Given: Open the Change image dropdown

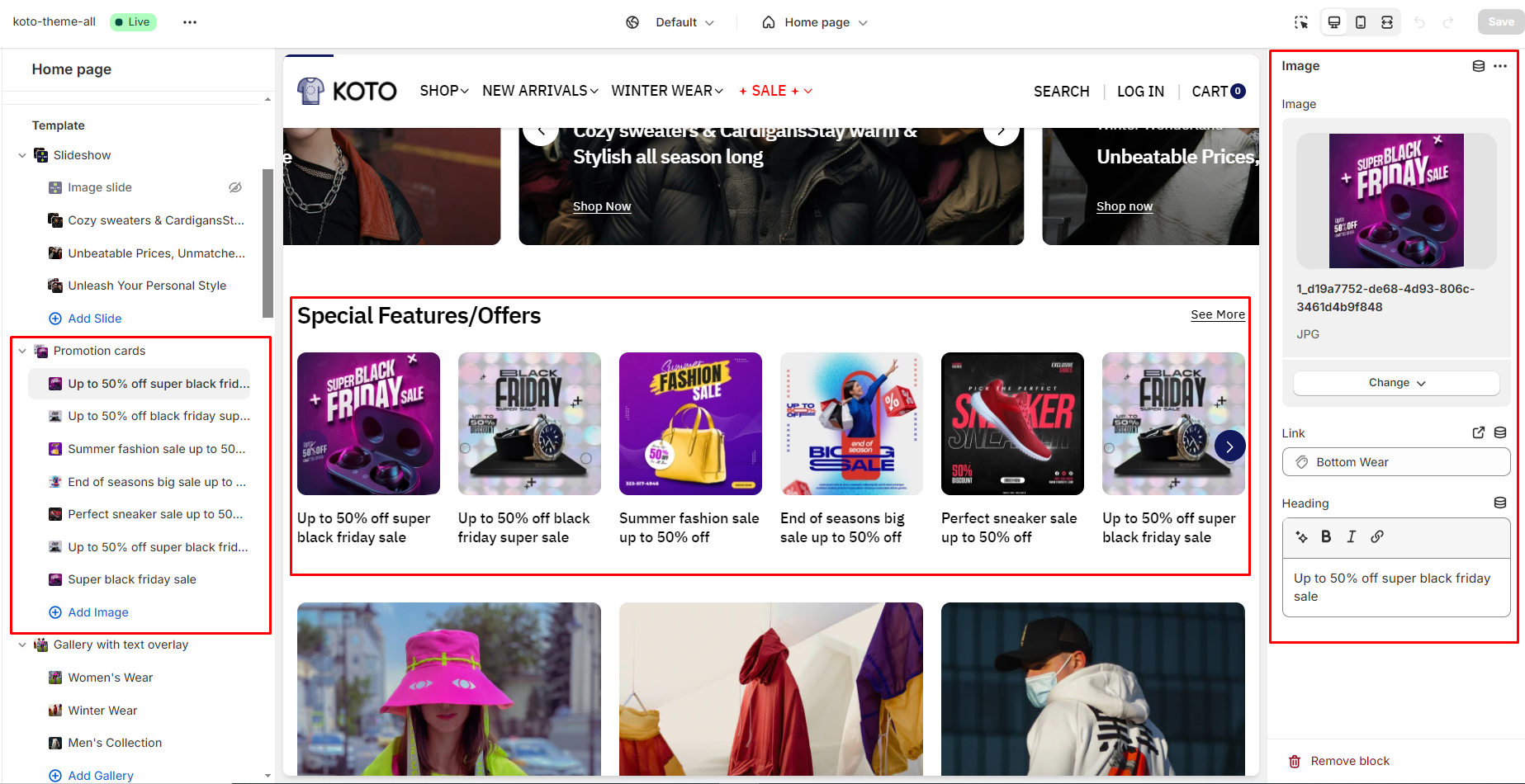Looking at the screenshot, I should coord(1396,383).
